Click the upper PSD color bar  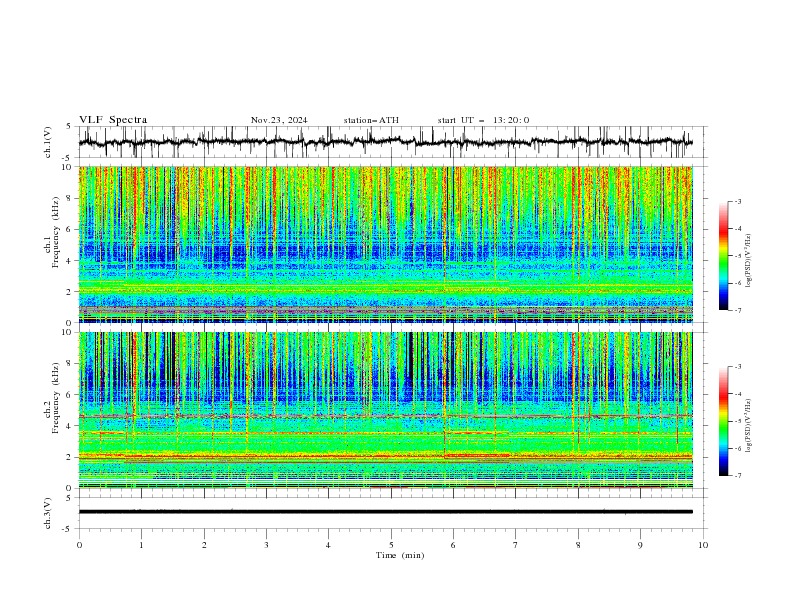(723, 256)
